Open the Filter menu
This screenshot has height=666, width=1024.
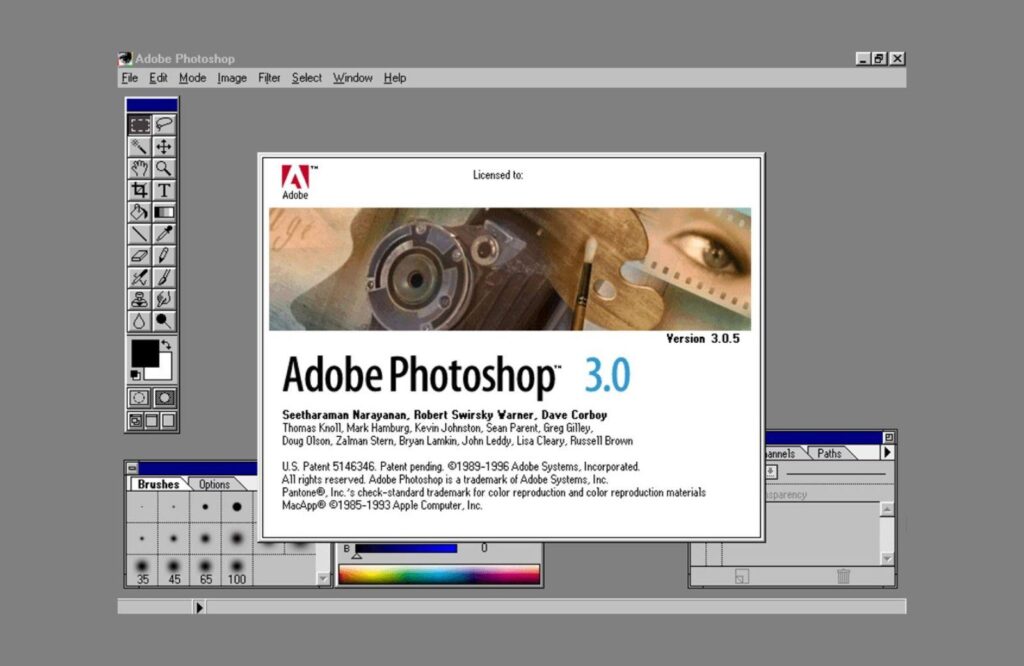(268, 78)
